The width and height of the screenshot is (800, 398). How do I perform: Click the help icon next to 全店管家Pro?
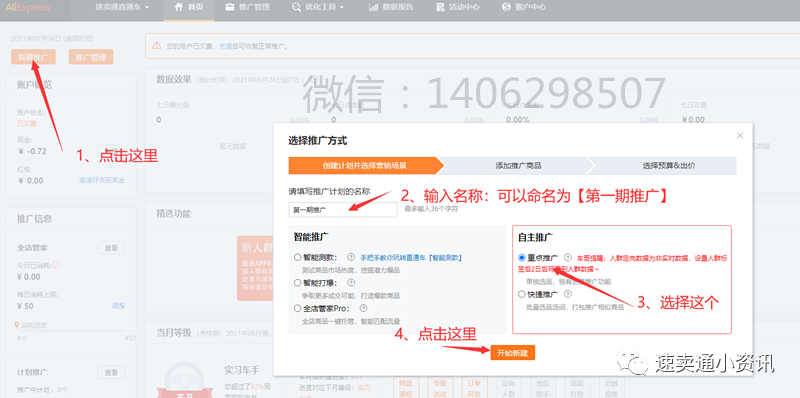point(363,308)
